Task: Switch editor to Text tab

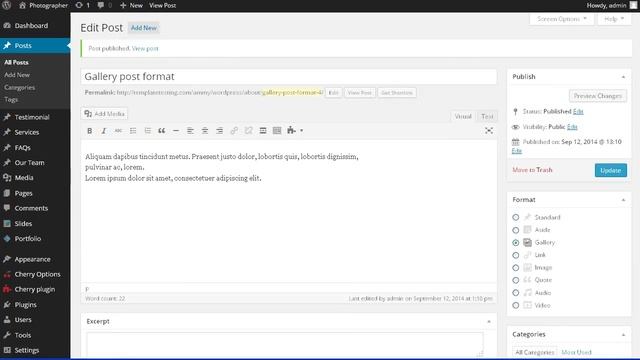Action: (487, 116)
